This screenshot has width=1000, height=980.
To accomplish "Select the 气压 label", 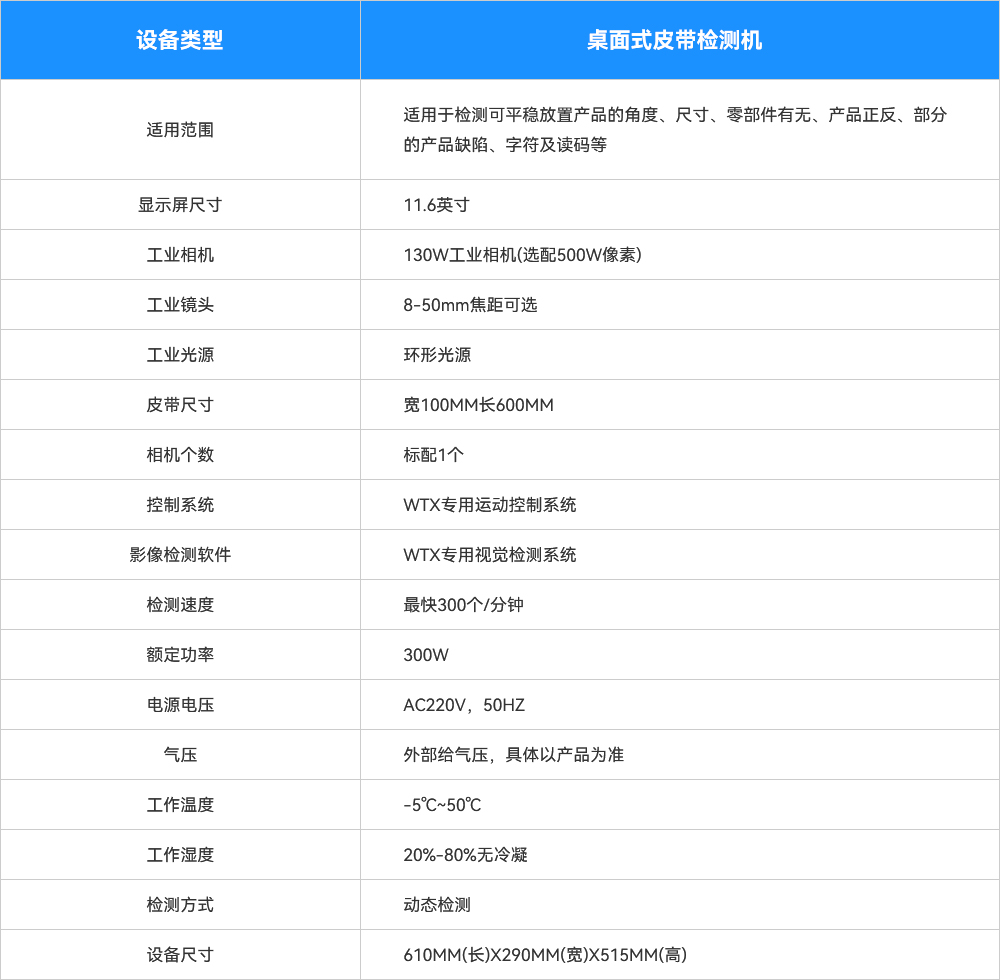I will 180,755.
